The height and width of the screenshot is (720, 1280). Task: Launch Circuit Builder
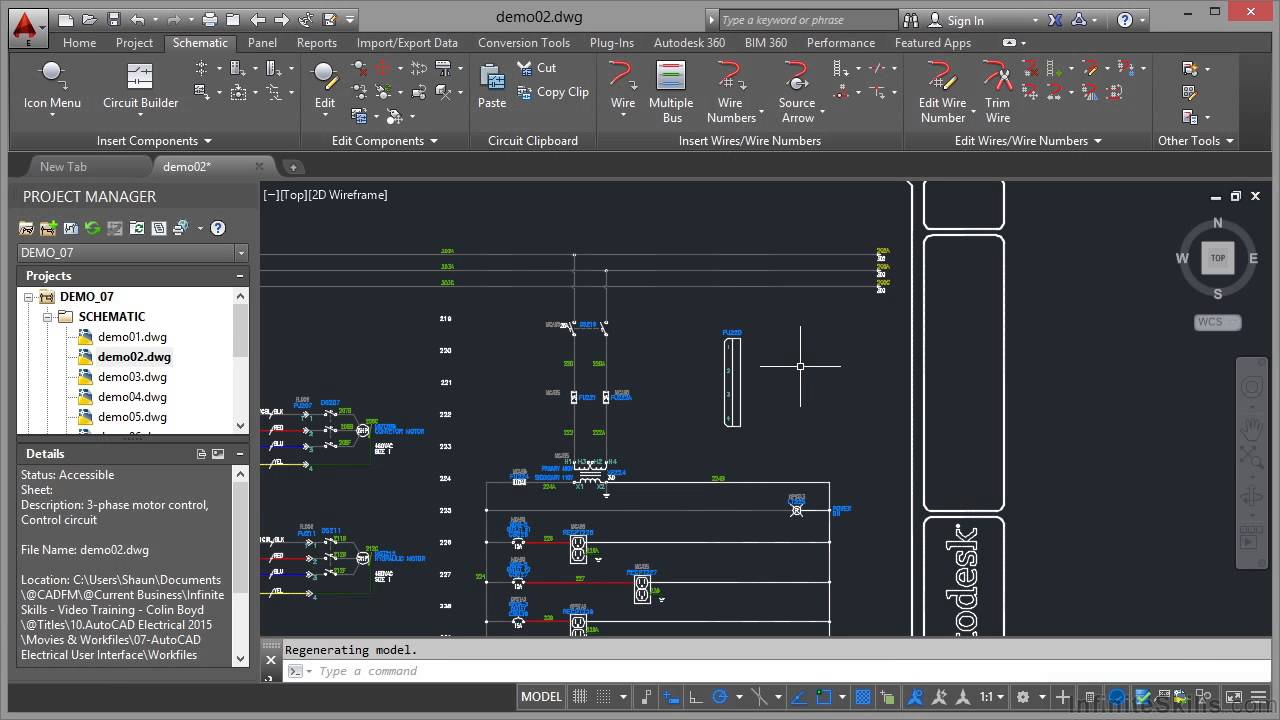(140, 86)
